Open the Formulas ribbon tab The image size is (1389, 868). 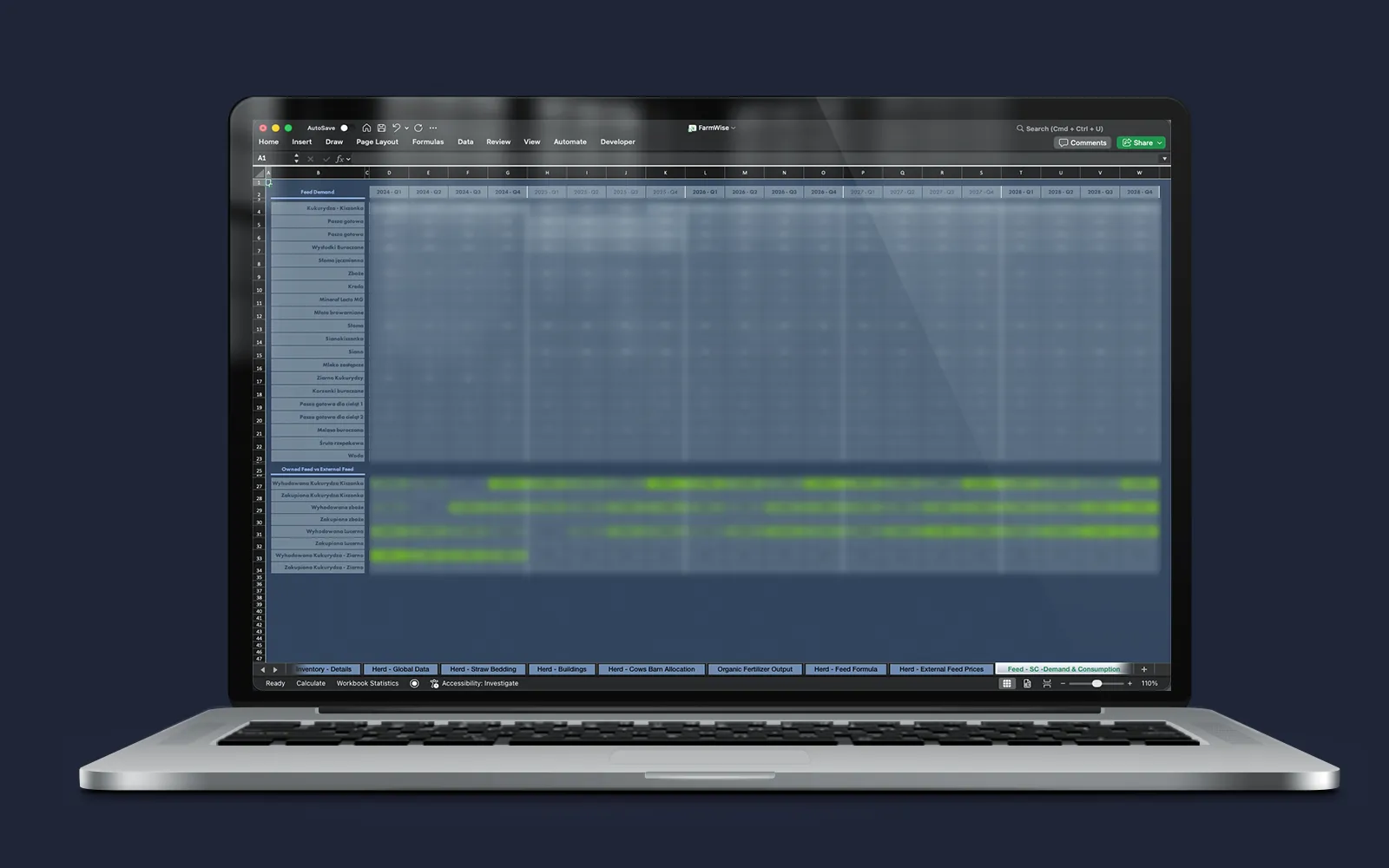428,141
